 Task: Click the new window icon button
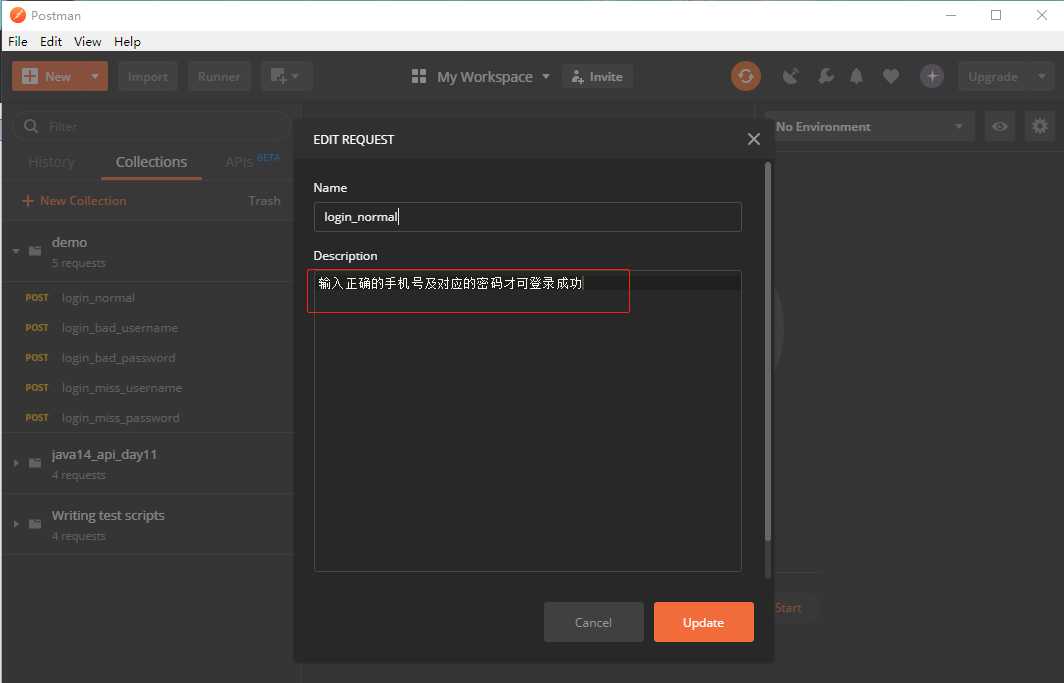point(286,76)
